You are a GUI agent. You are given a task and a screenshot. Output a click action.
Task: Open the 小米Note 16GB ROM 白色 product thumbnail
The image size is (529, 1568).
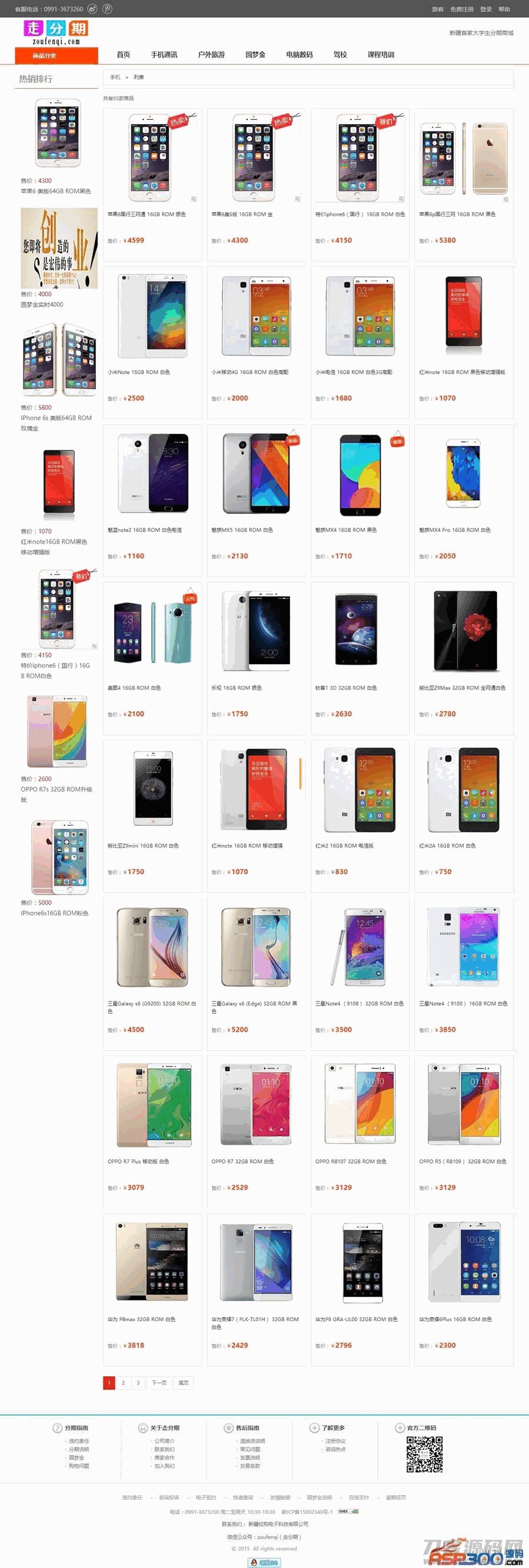click(152, 316)
